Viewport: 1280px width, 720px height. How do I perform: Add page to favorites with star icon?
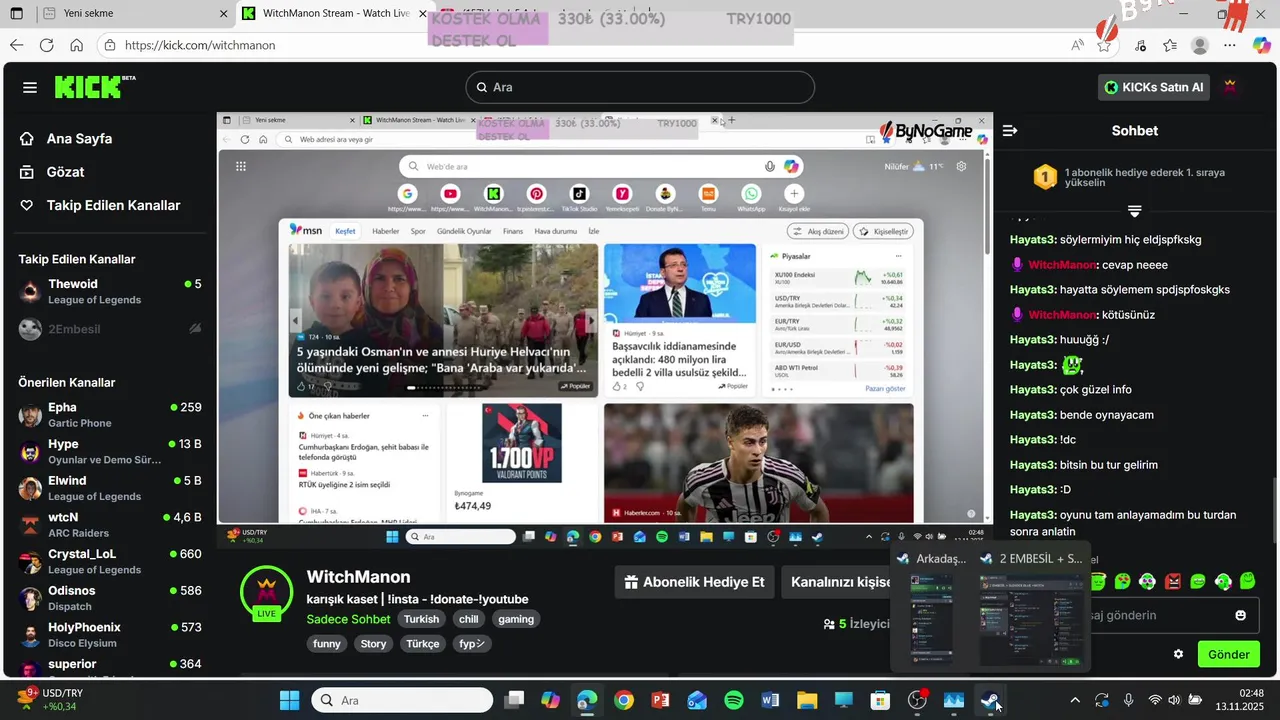[x=1104, y=45]
